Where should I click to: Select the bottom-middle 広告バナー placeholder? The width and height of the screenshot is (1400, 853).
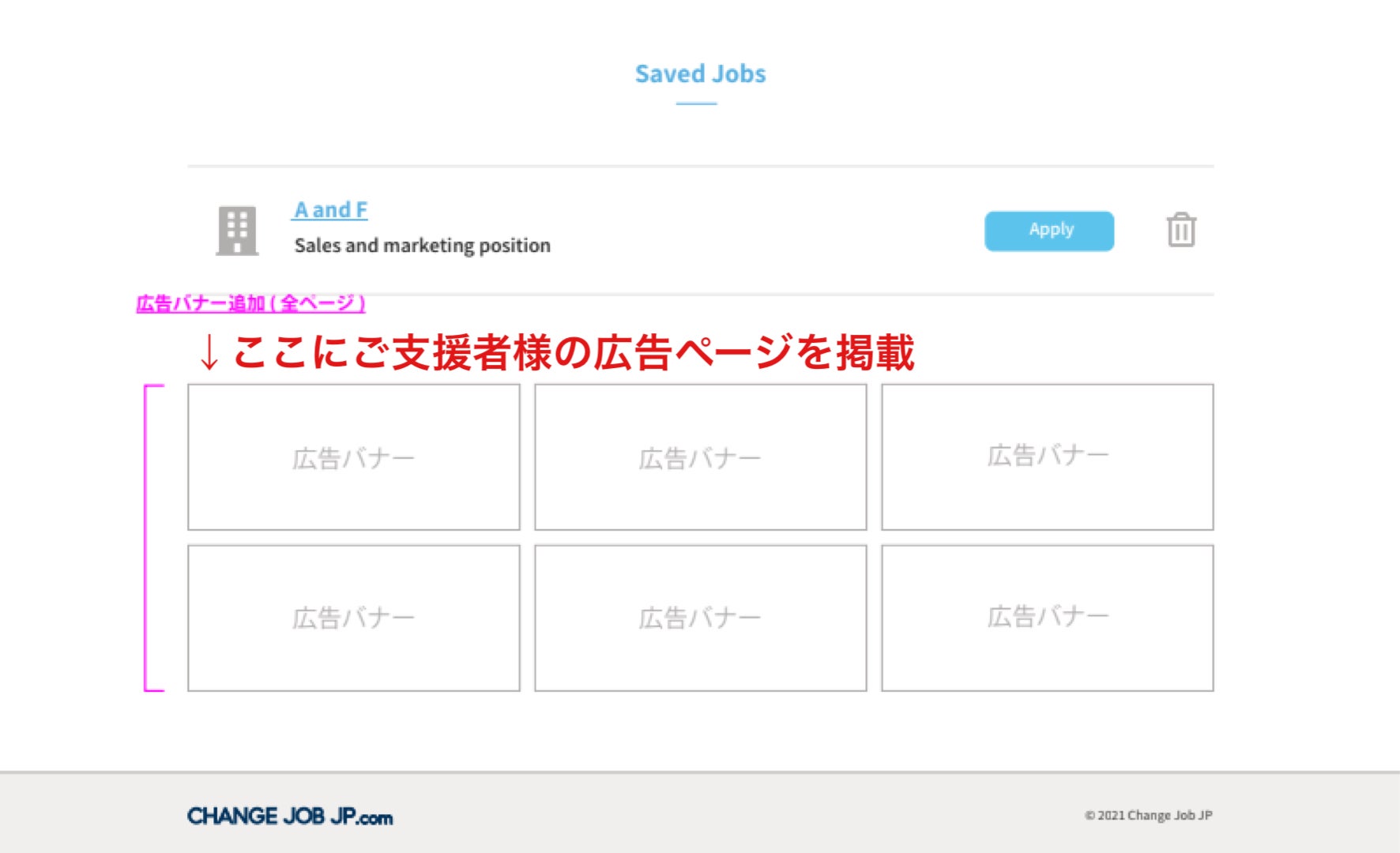click(x=700, y=618)
